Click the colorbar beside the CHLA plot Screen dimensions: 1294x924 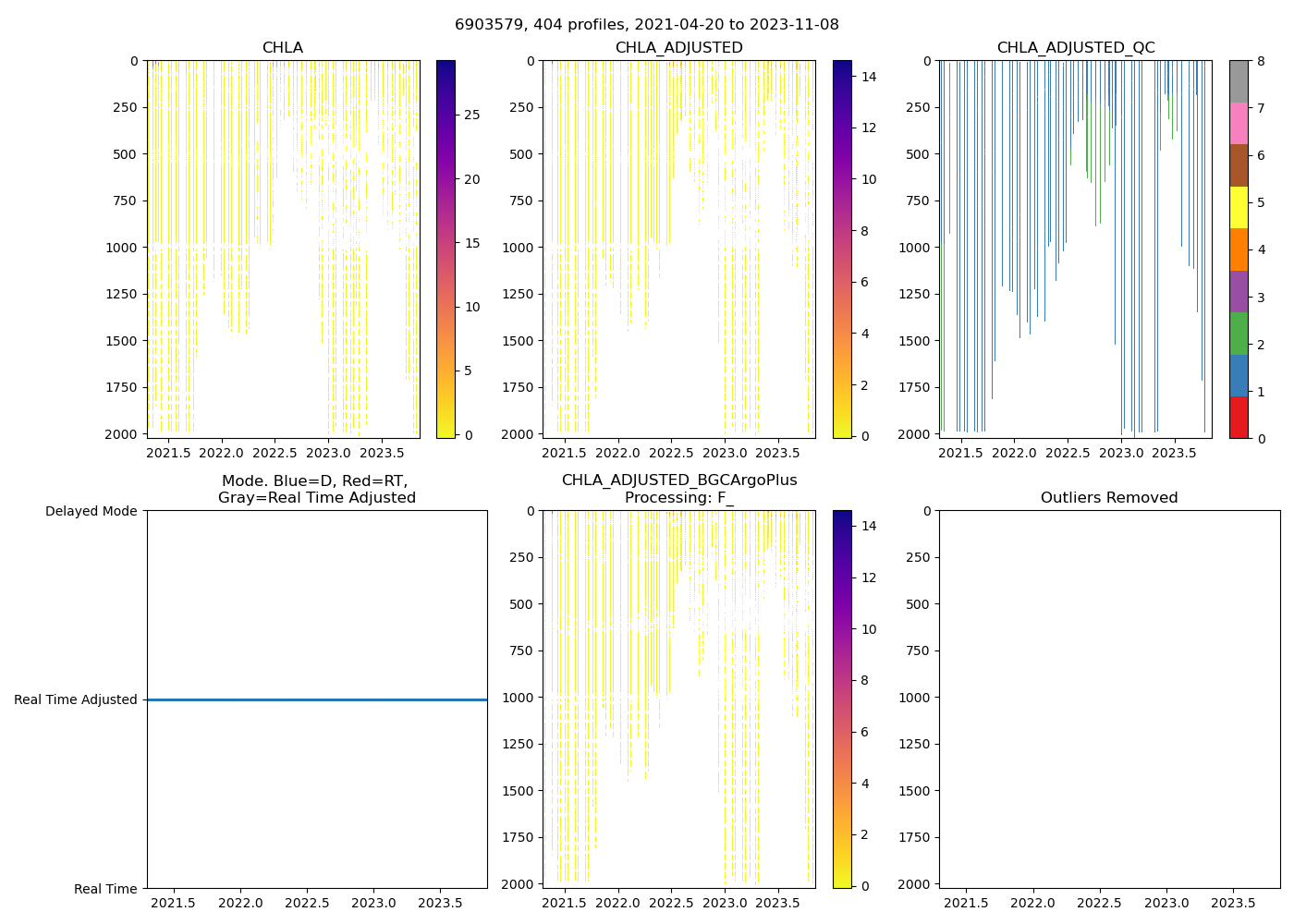tap(446, 249)
